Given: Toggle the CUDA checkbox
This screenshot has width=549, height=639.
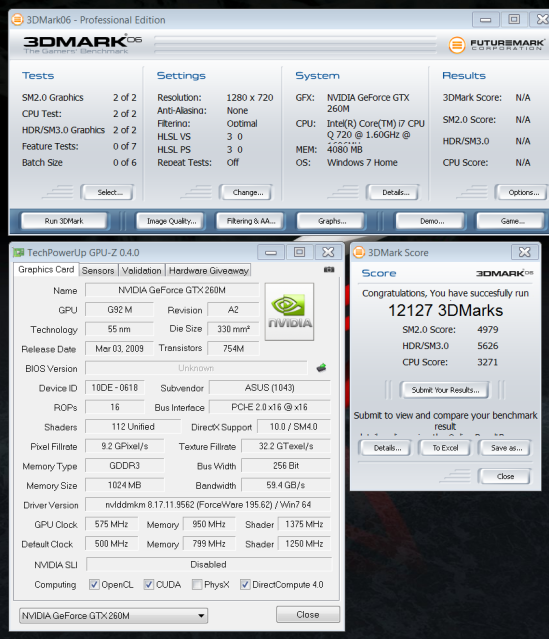Looking at the screenshot, I should (149, 584).
